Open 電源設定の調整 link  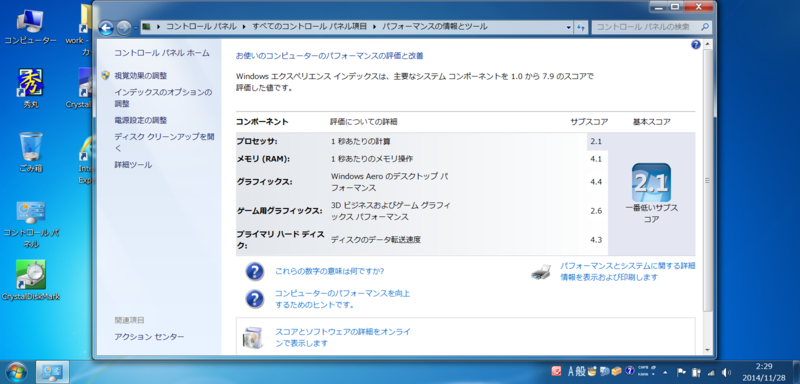[x=140, y=120]
